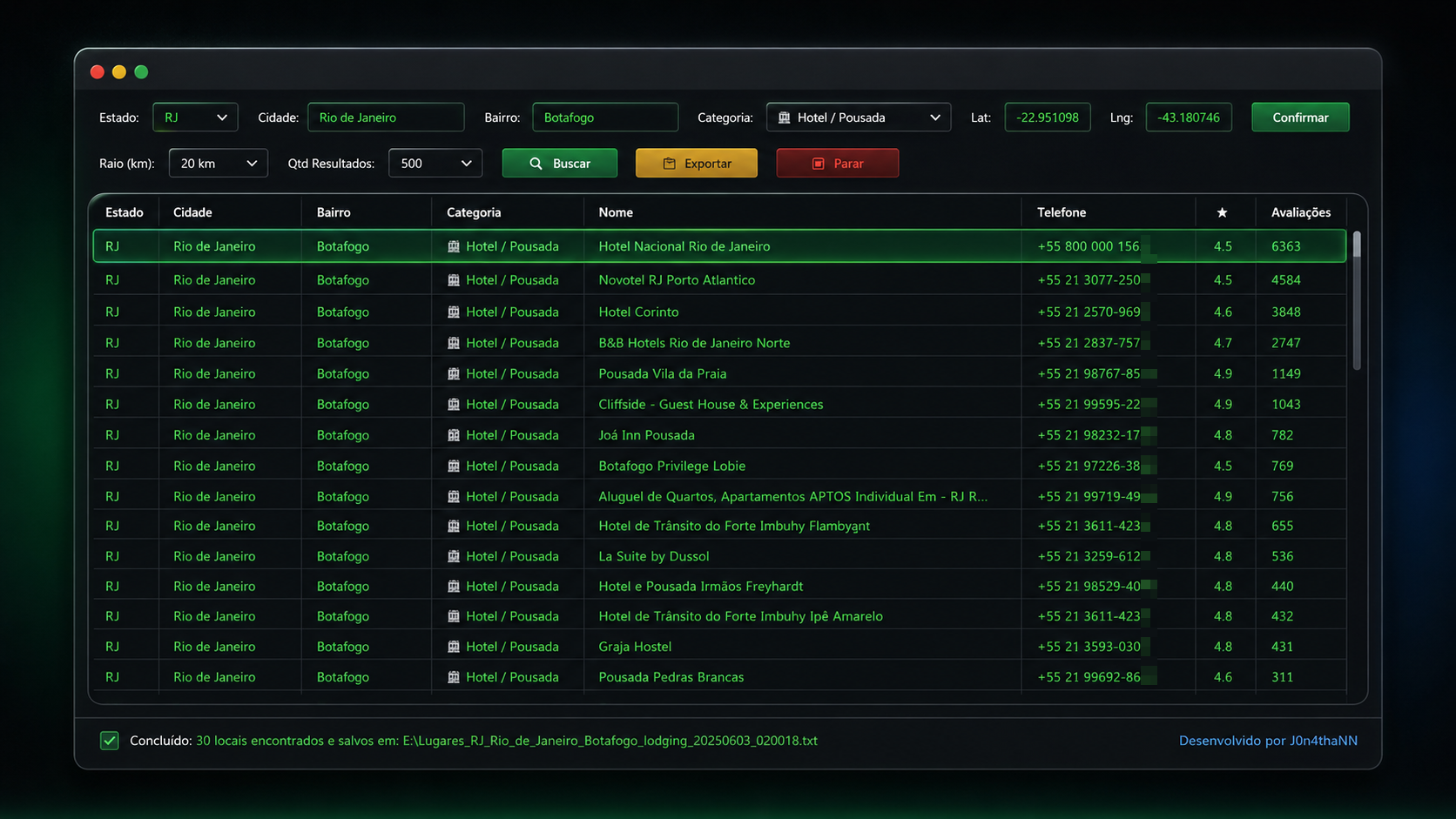Sort by the Avaliações column header

coord(1301,212)
